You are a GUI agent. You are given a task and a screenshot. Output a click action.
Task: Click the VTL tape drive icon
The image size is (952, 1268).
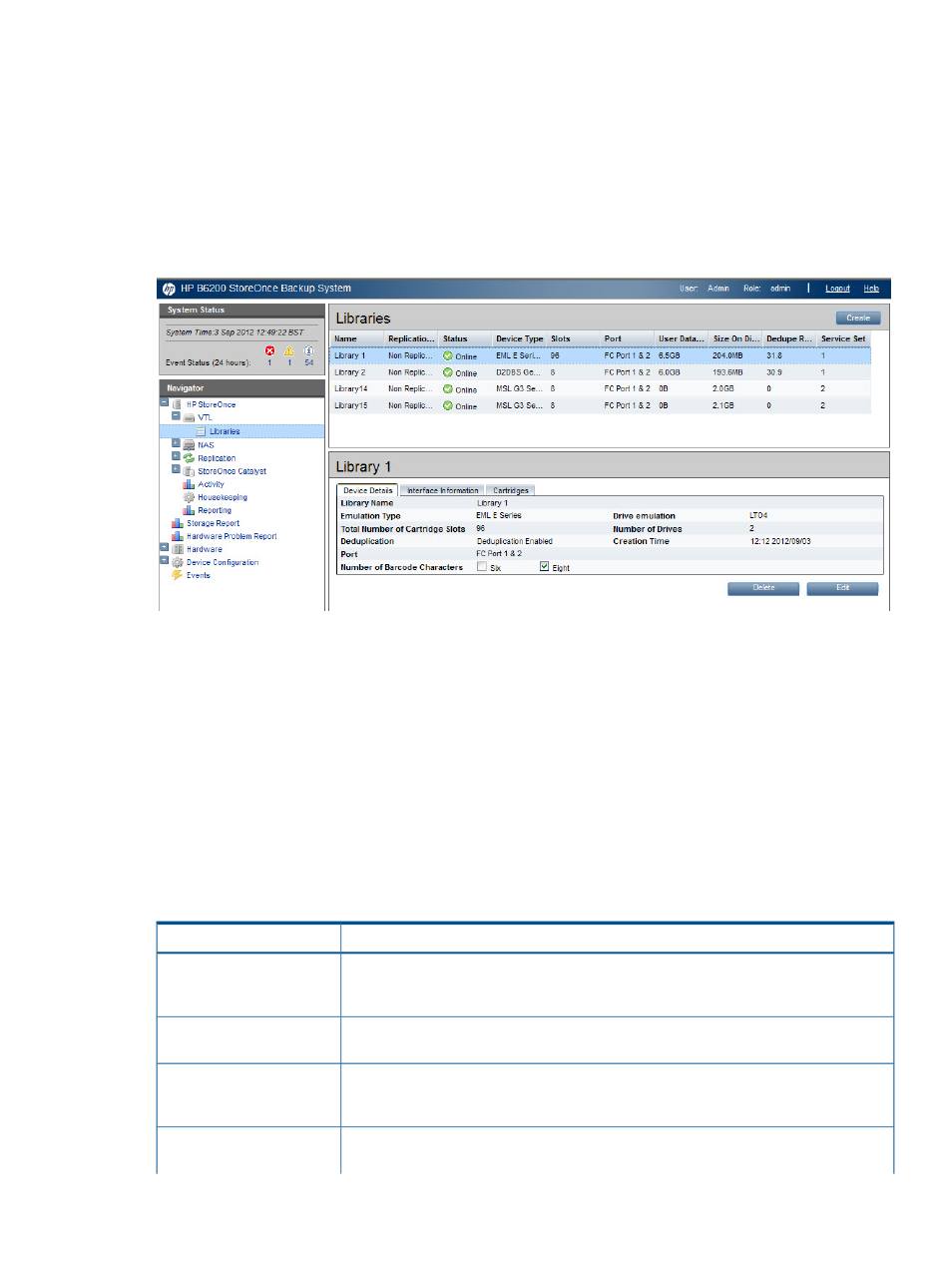pyautogui.click(x=190, y=417)
